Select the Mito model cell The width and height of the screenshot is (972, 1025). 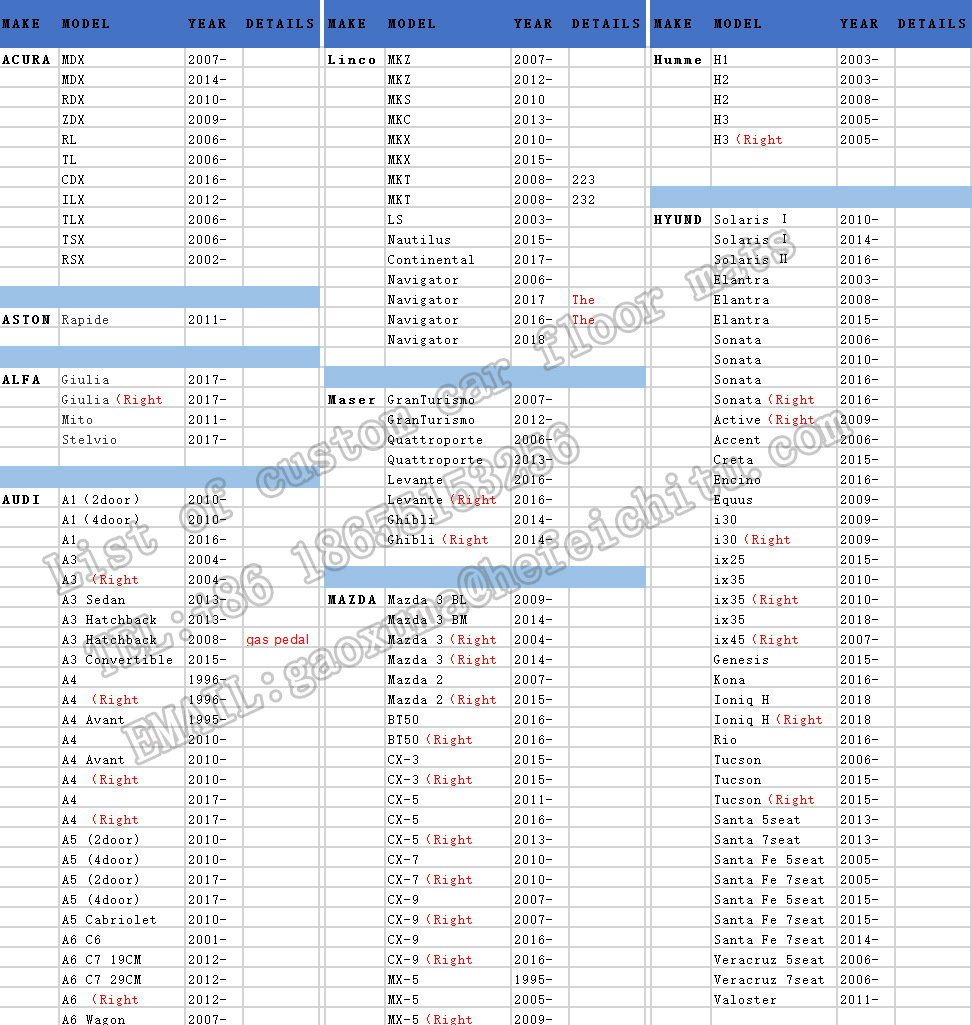click(x=122, y=420)
